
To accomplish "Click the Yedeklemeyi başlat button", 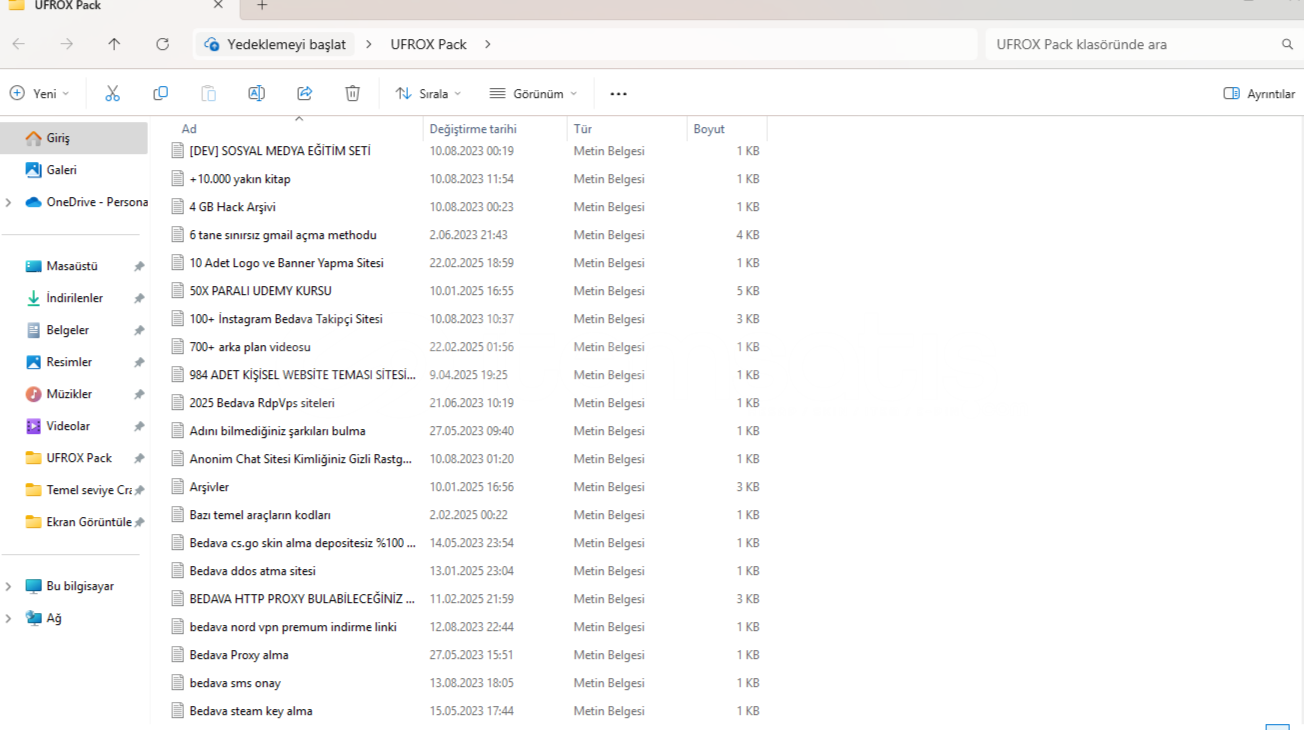I will (x=275, y=44).
